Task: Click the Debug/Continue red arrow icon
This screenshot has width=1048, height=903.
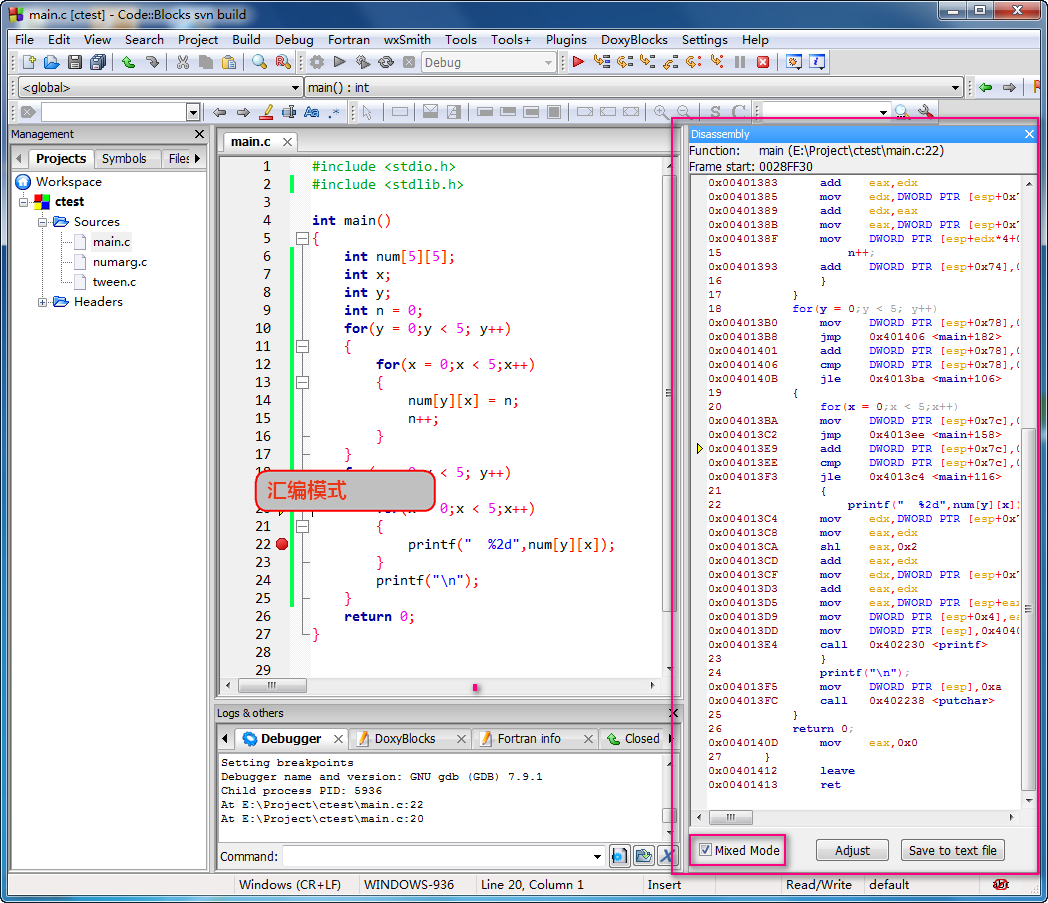Action: (x=578, y=62)
